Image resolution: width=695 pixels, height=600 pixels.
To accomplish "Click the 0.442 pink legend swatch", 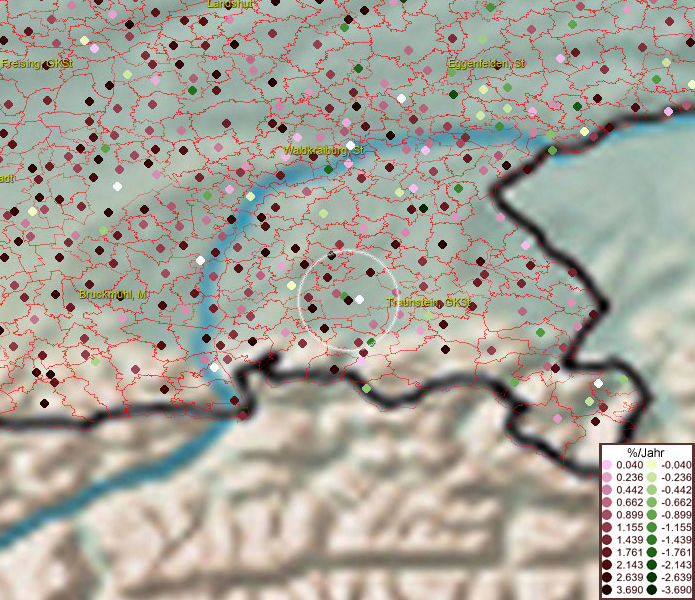I will pos(608,488).
